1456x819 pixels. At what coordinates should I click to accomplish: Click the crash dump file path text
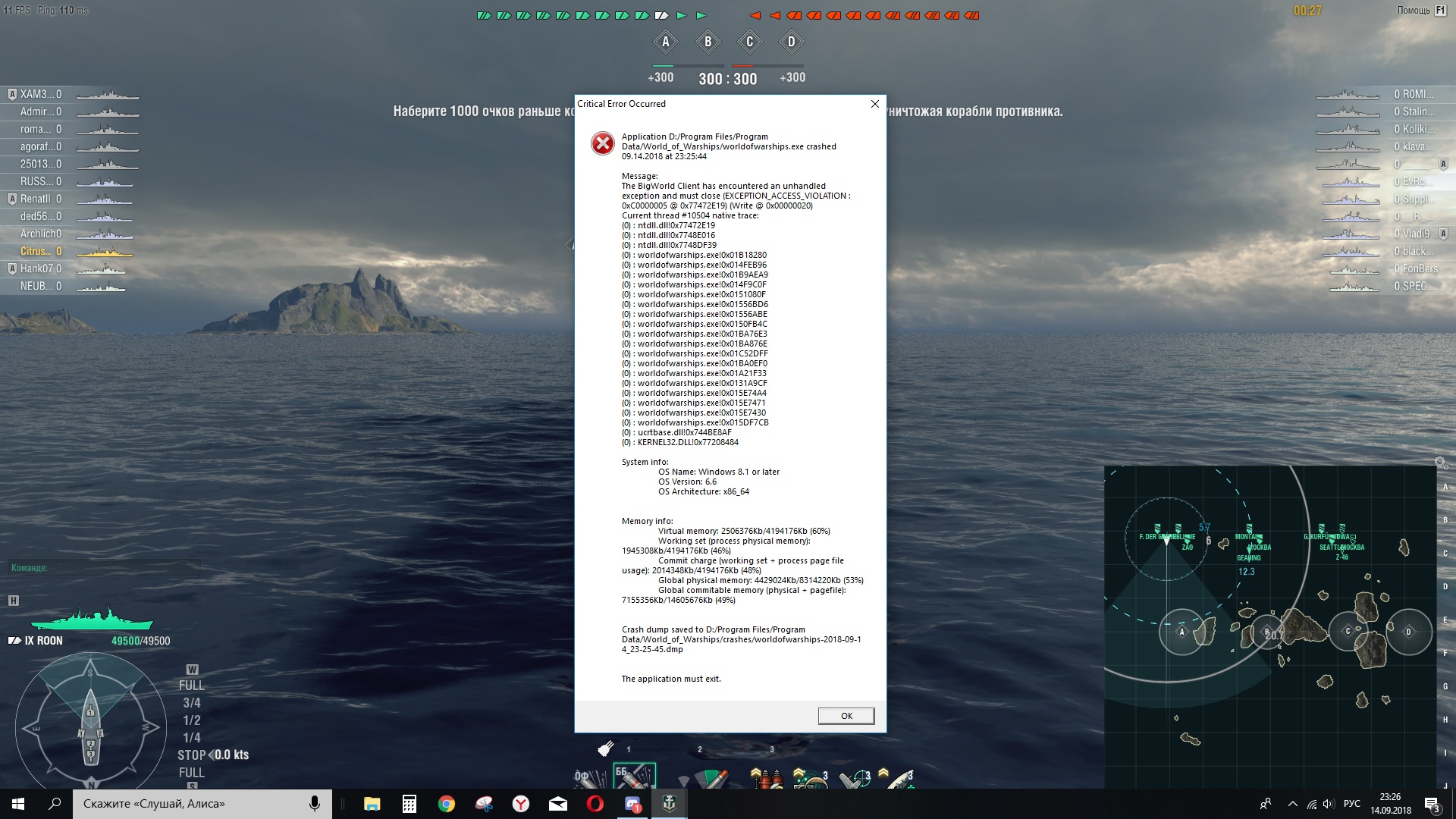[x=741, y=639]
